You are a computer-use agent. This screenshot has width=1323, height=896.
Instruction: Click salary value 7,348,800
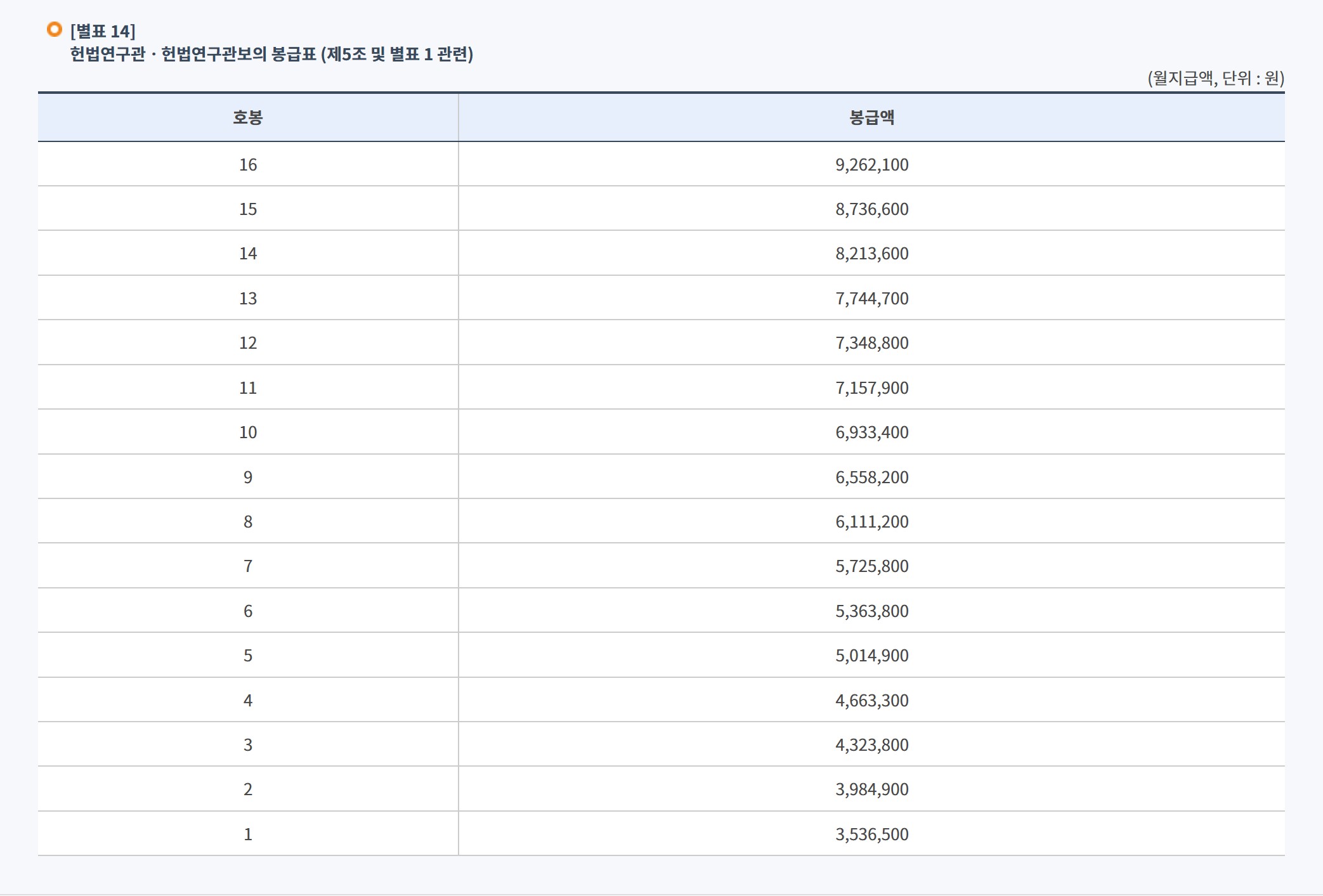pyautogui.click(x=871, y=343)
